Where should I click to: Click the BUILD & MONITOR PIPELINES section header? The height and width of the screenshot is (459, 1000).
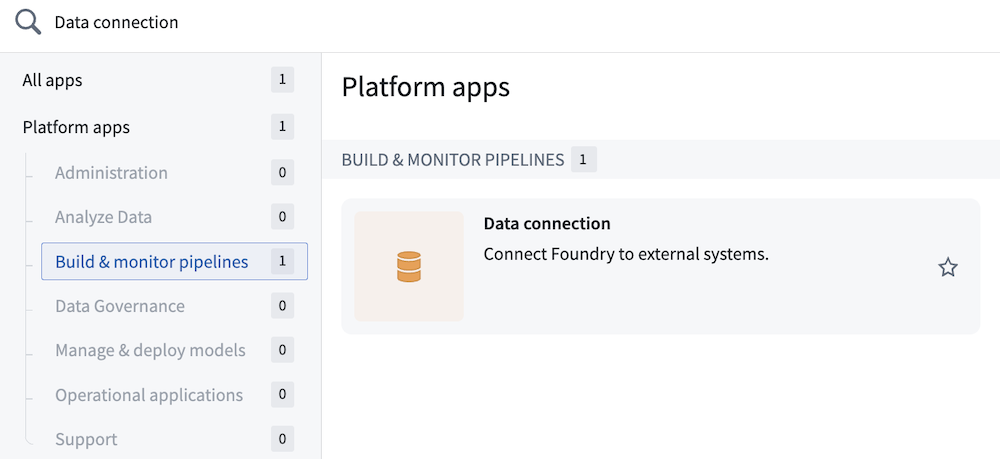tap(453, 159)
